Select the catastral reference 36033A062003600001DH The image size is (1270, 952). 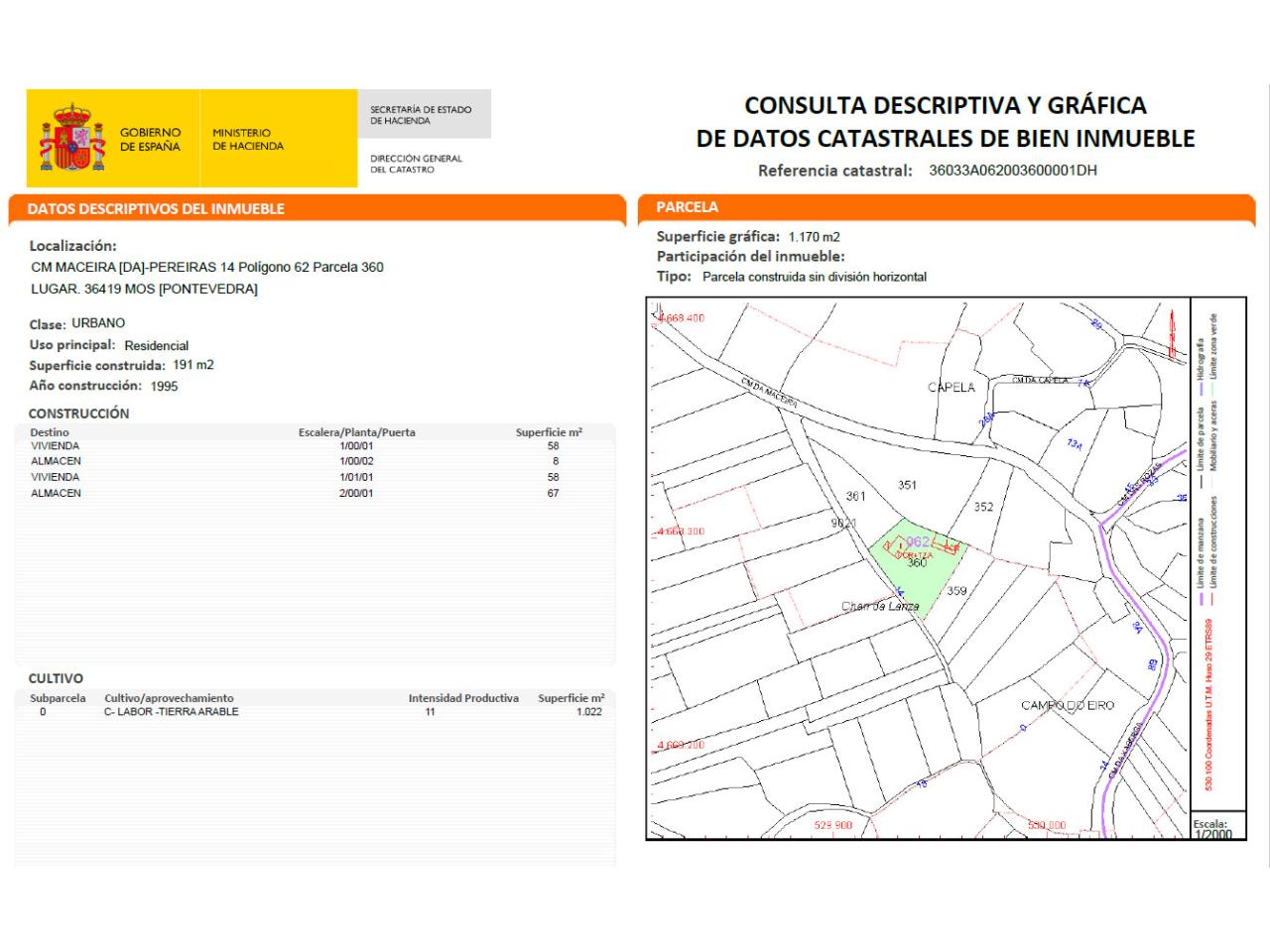1013,171
